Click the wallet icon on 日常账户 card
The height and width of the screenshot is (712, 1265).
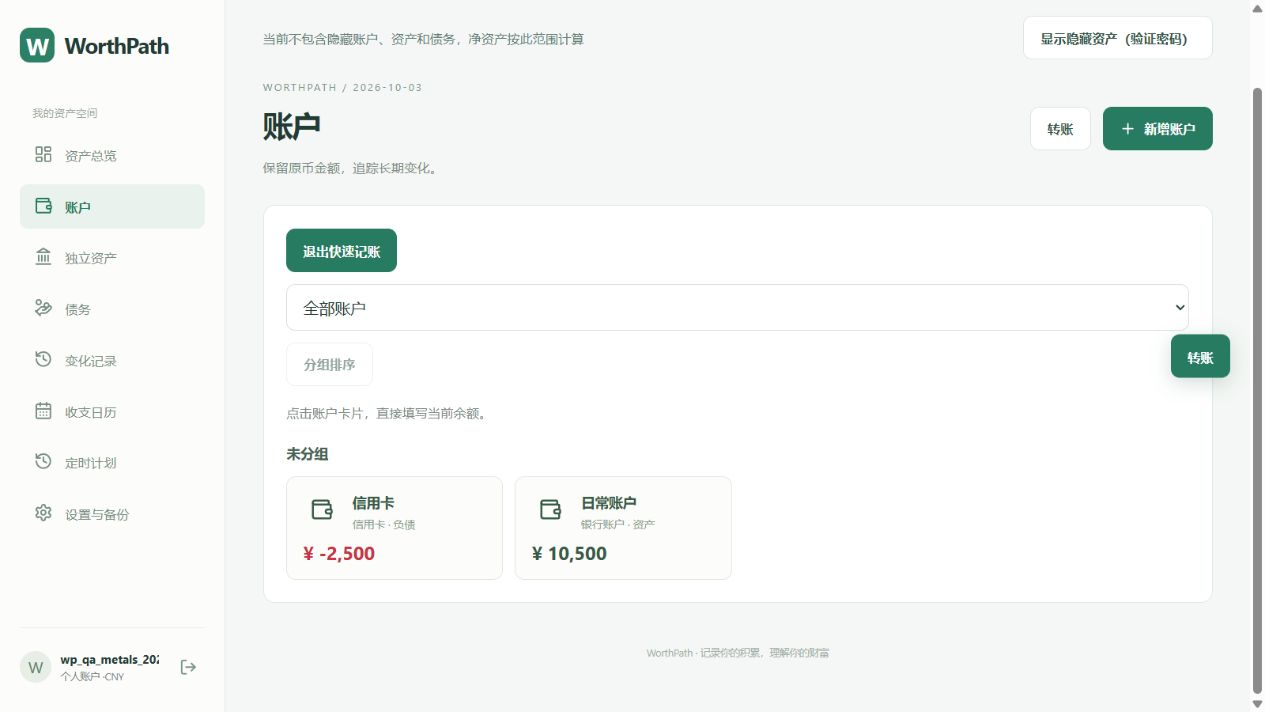pyautogui.click(x=551, y=510)
